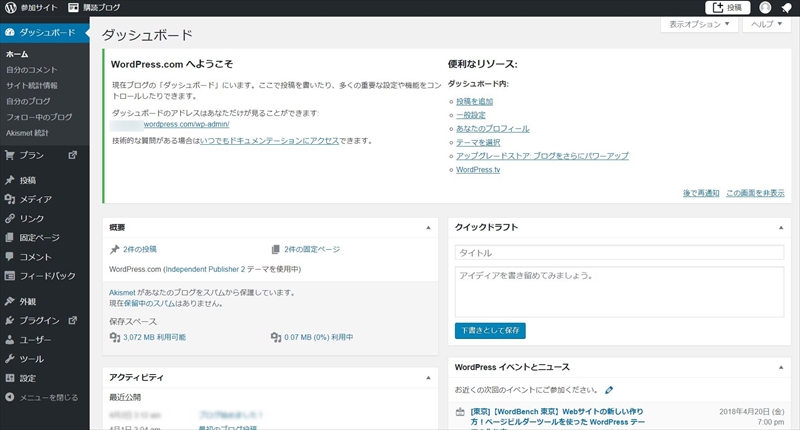
Task: Click the new post 投稿 button in top bar
Action: click(x=728, y=8)
